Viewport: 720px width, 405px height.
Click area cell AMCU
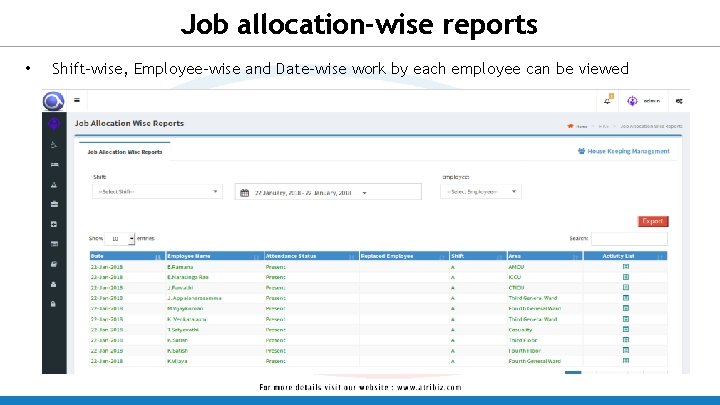[516, 267]
